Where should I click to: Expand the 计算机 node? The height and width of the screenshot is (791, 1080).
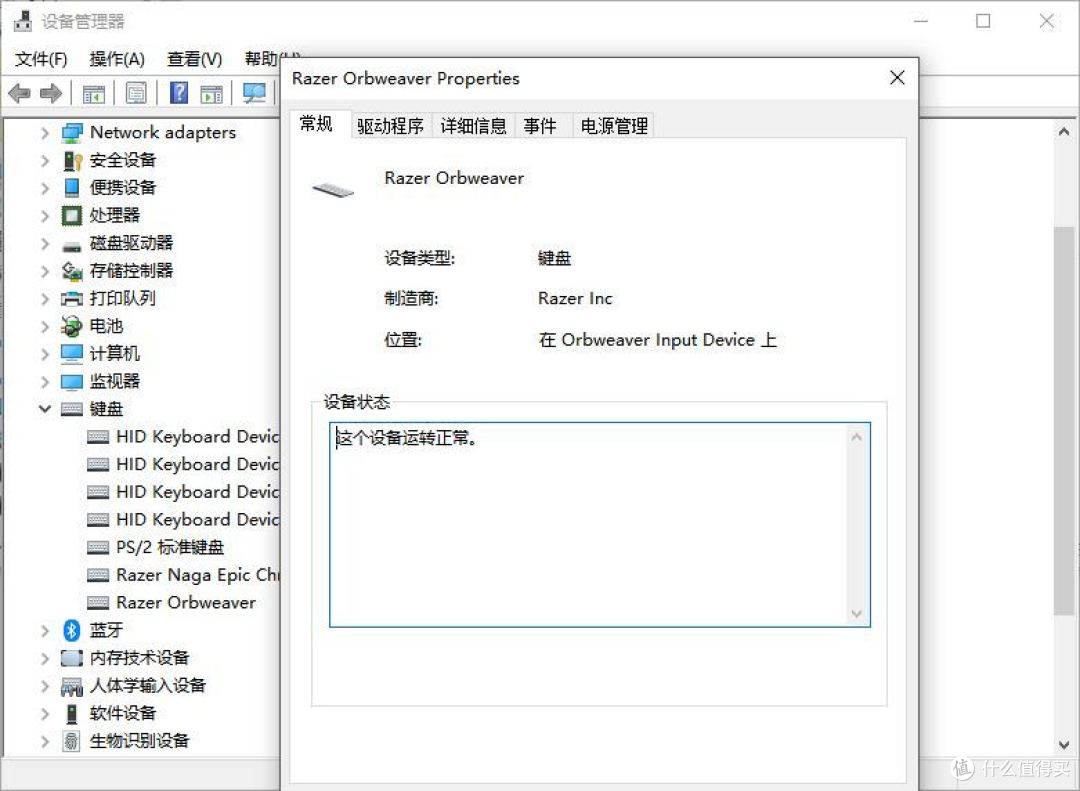(45, 354)
